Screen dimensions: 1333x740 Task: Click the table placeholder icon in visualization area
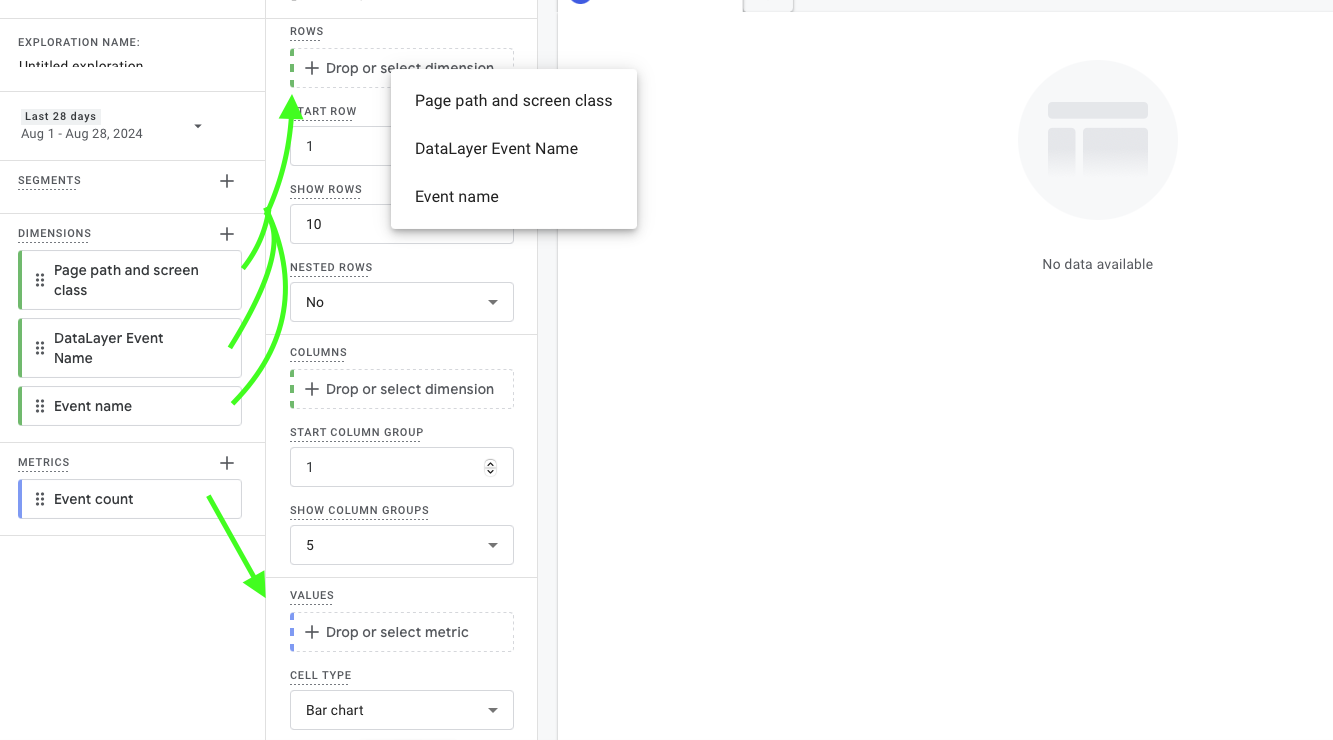tap(1097, 140)
